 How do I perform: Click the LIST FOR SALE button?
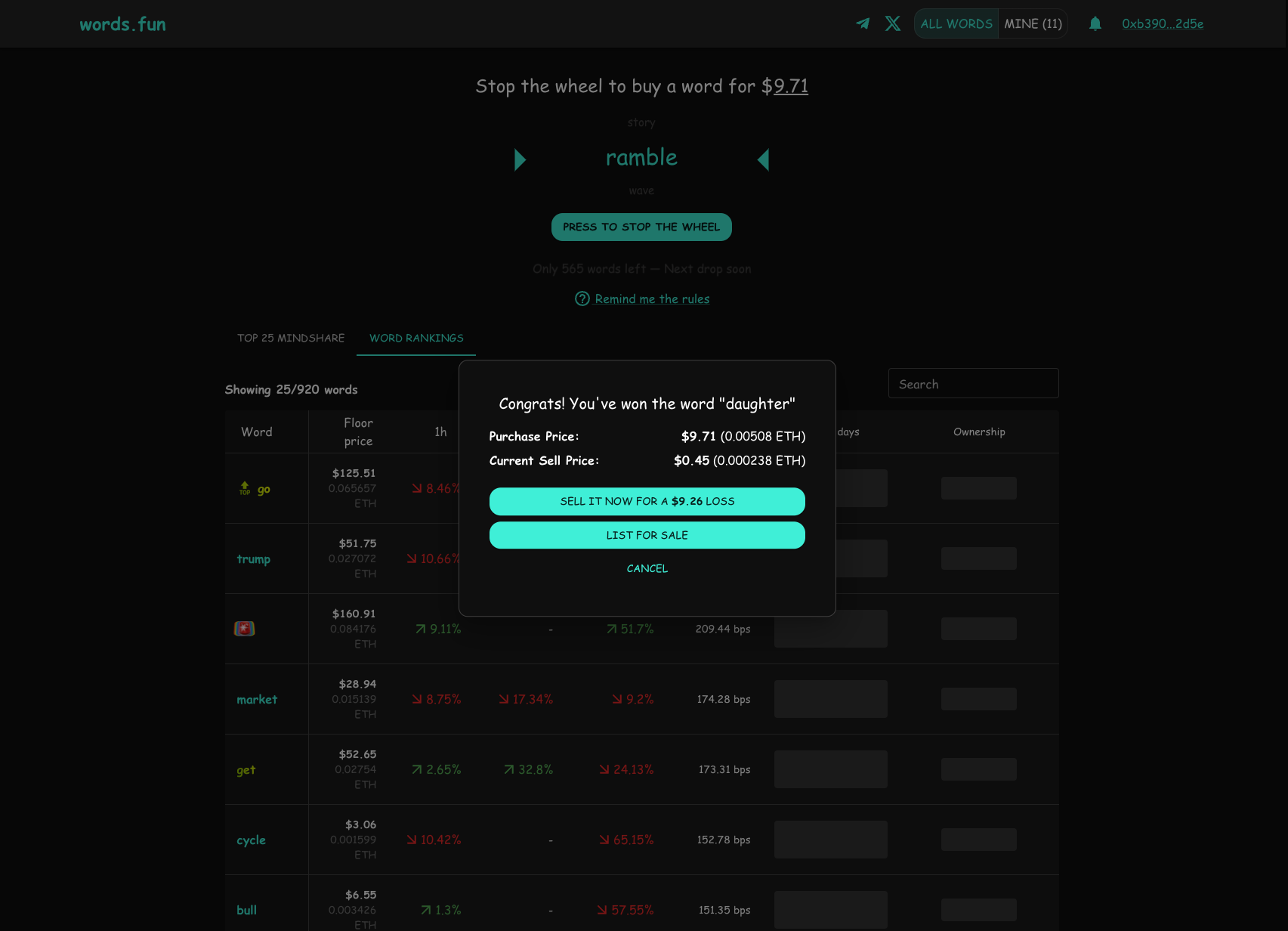coord(647,535)
